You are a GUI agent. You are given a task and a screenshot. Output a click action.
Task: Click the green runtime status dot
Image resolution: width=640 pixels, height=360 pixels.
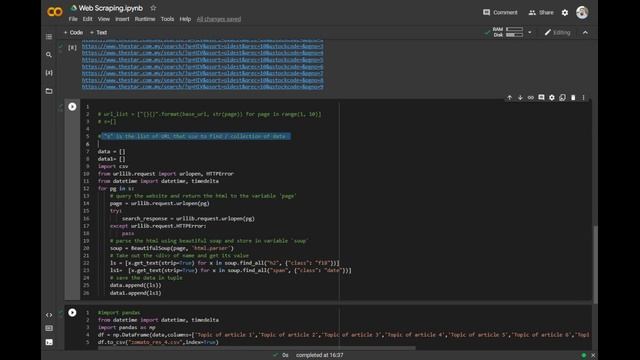coord(584,355)
